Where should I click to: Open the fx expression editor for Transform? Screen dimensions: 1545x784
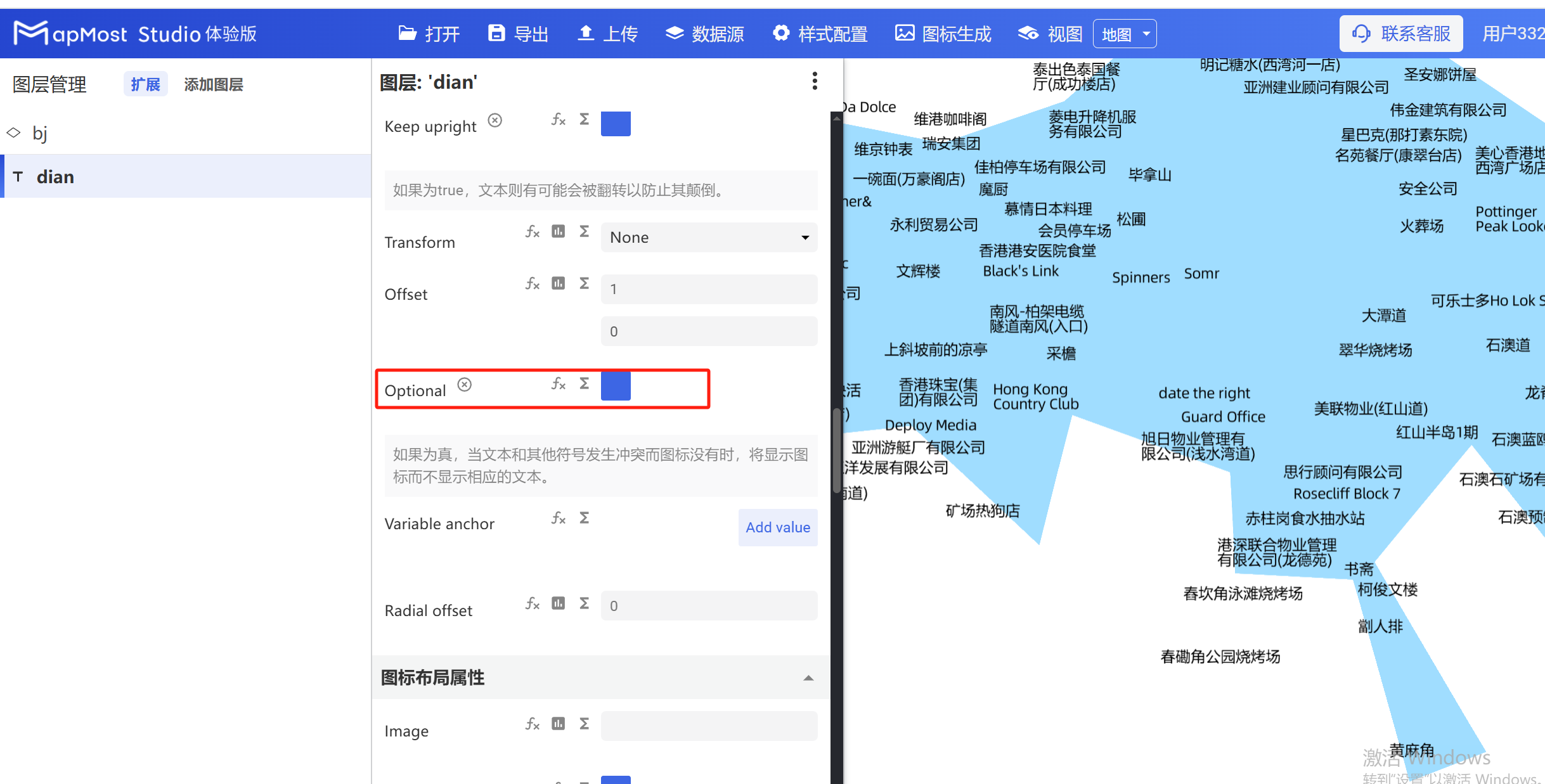[x=532, y=232]
